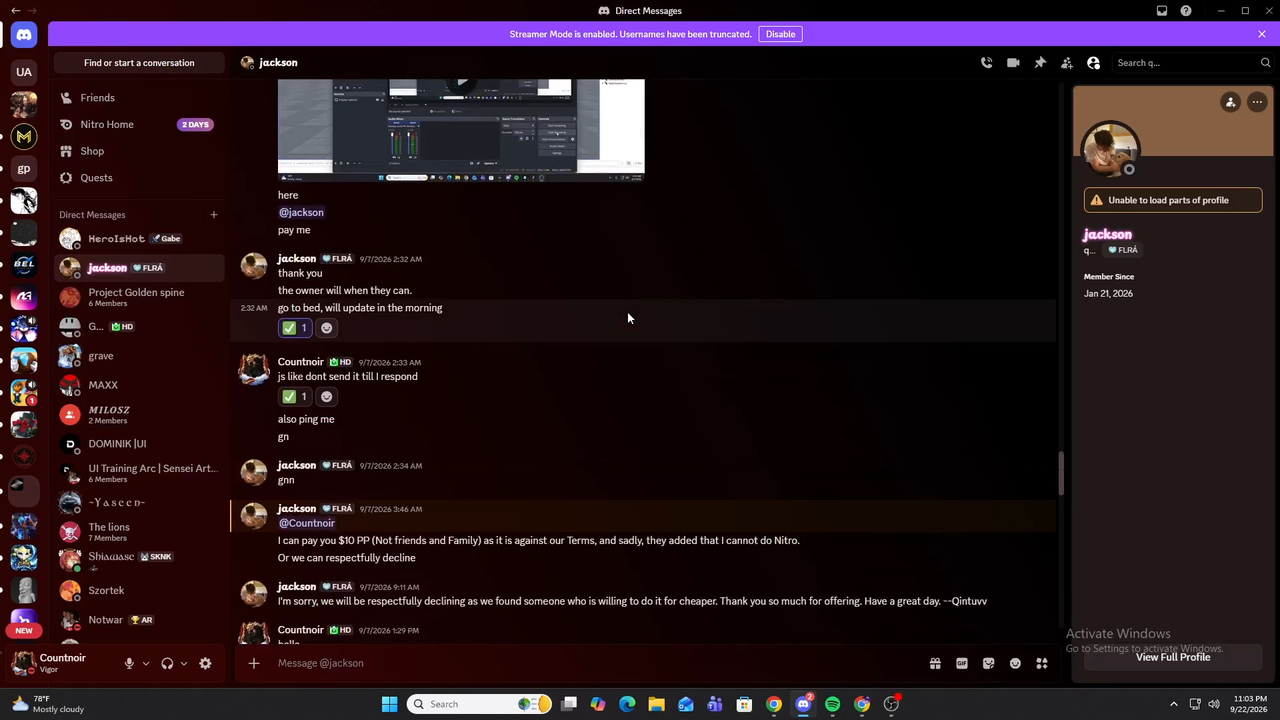Start a voice call with jackson

pos(986,63)
